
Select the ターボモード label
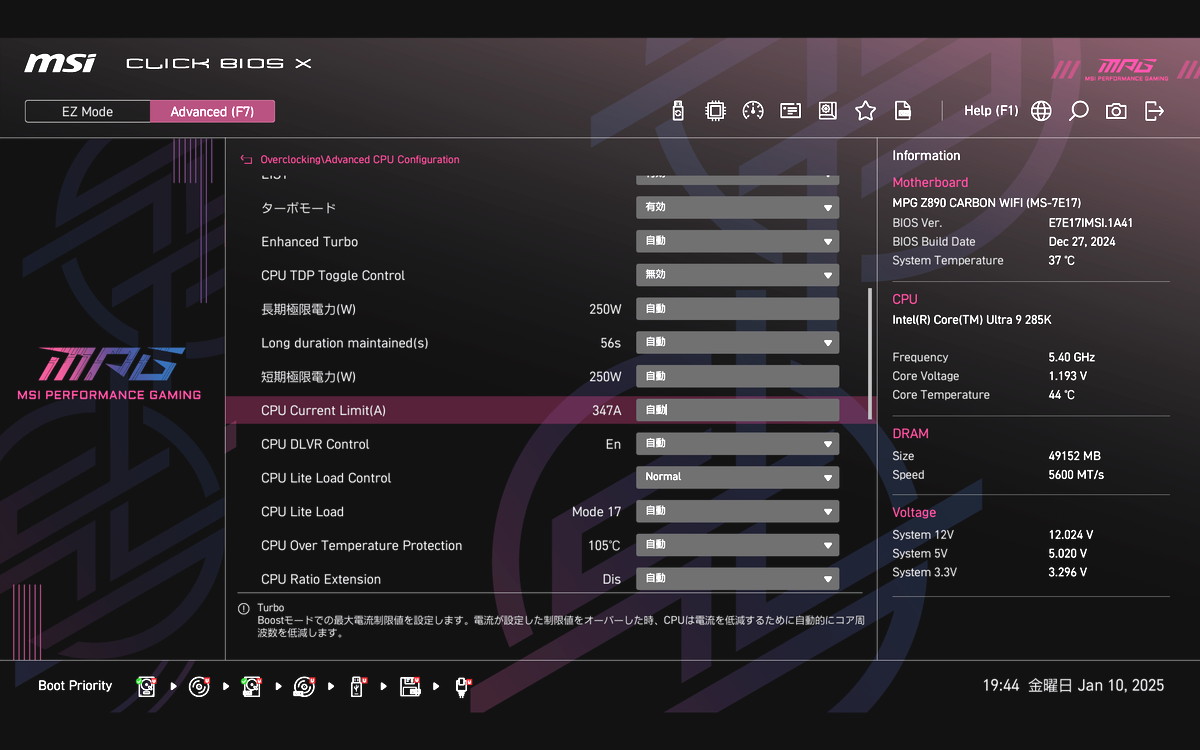[x=298, y=208]
